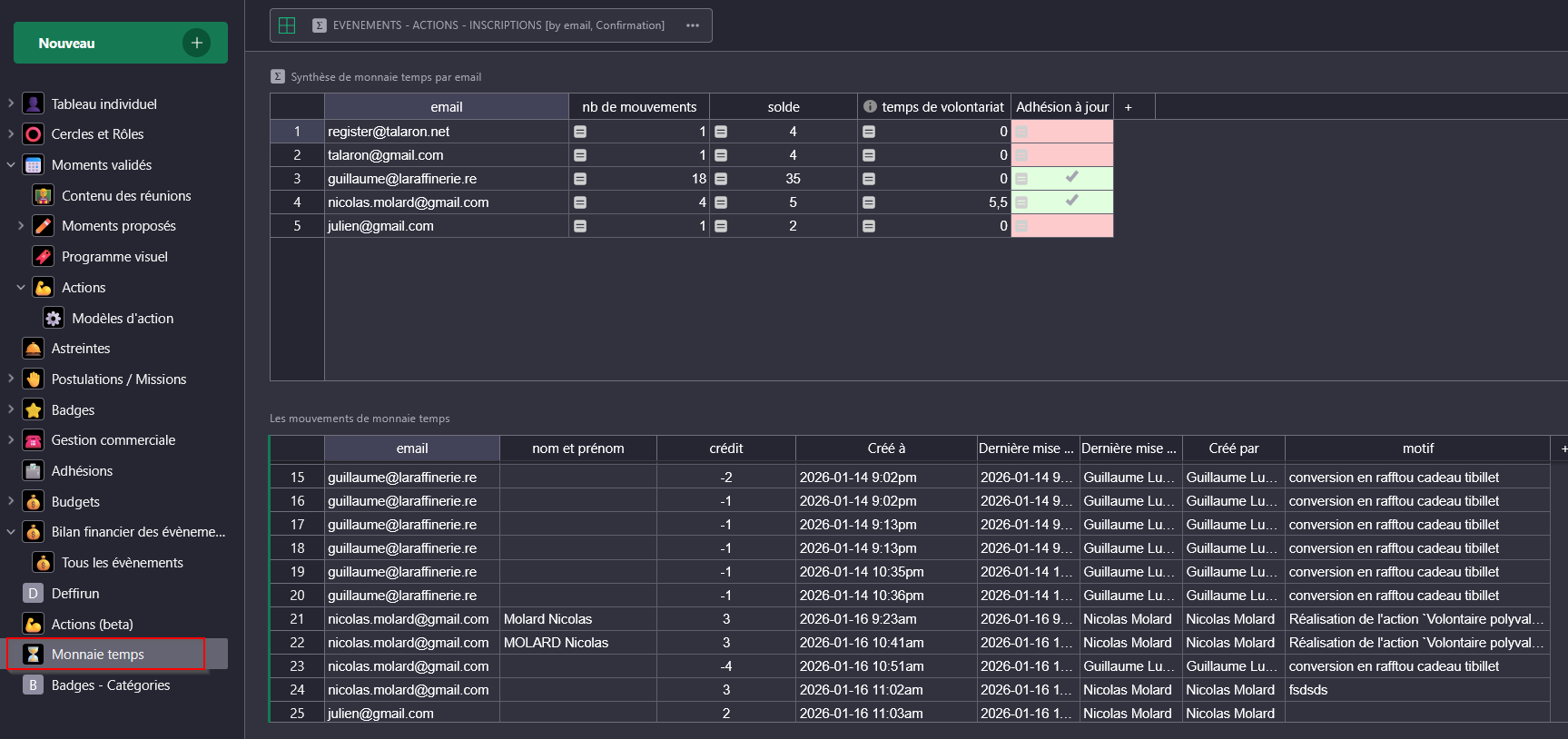This screenshot has width=1568, height=739.
Task: Toggle Adhésion à jour for register@talaron.net
Action: [1071, 132]
